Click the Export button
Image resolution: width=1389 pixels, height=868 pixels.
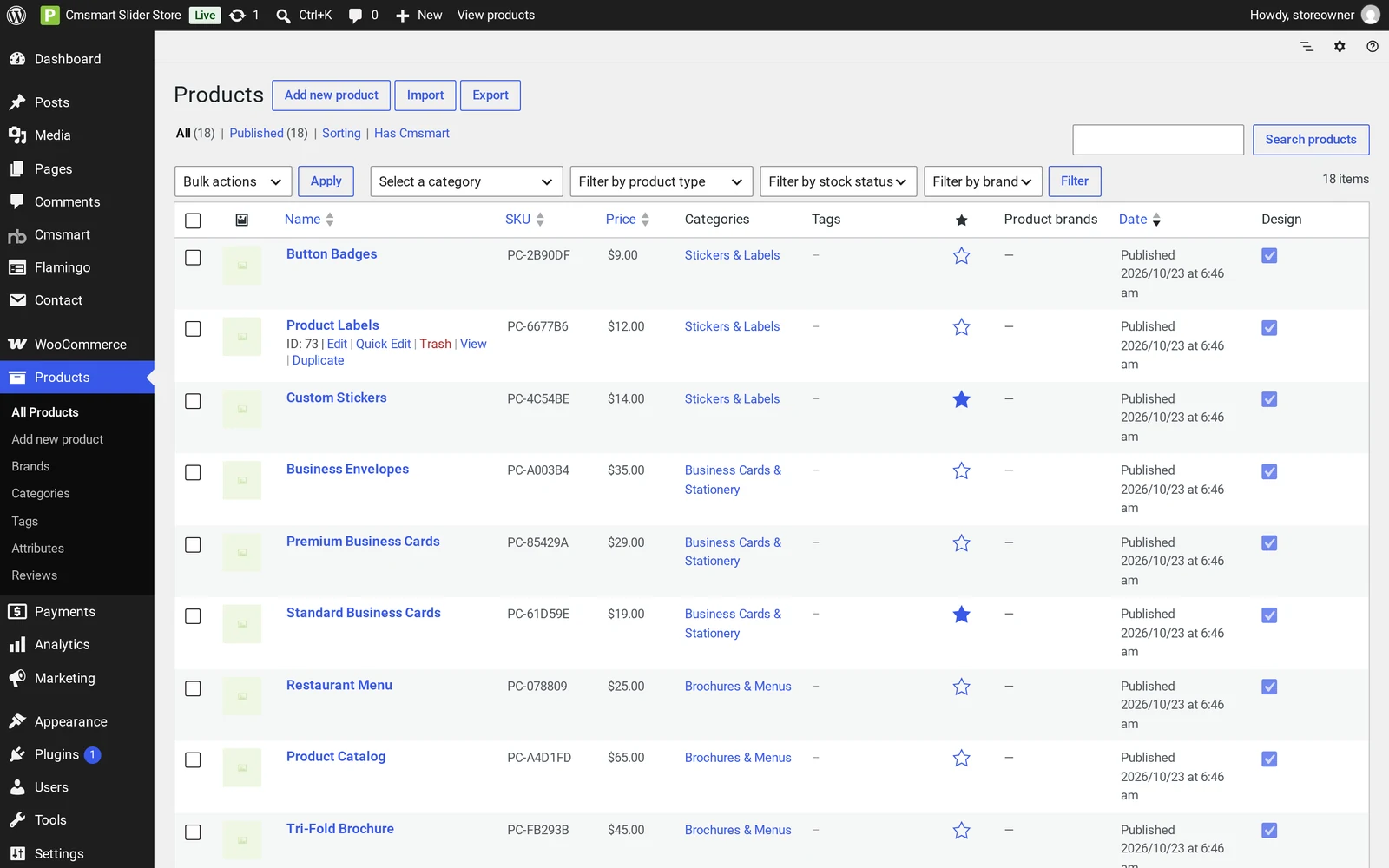490,95
